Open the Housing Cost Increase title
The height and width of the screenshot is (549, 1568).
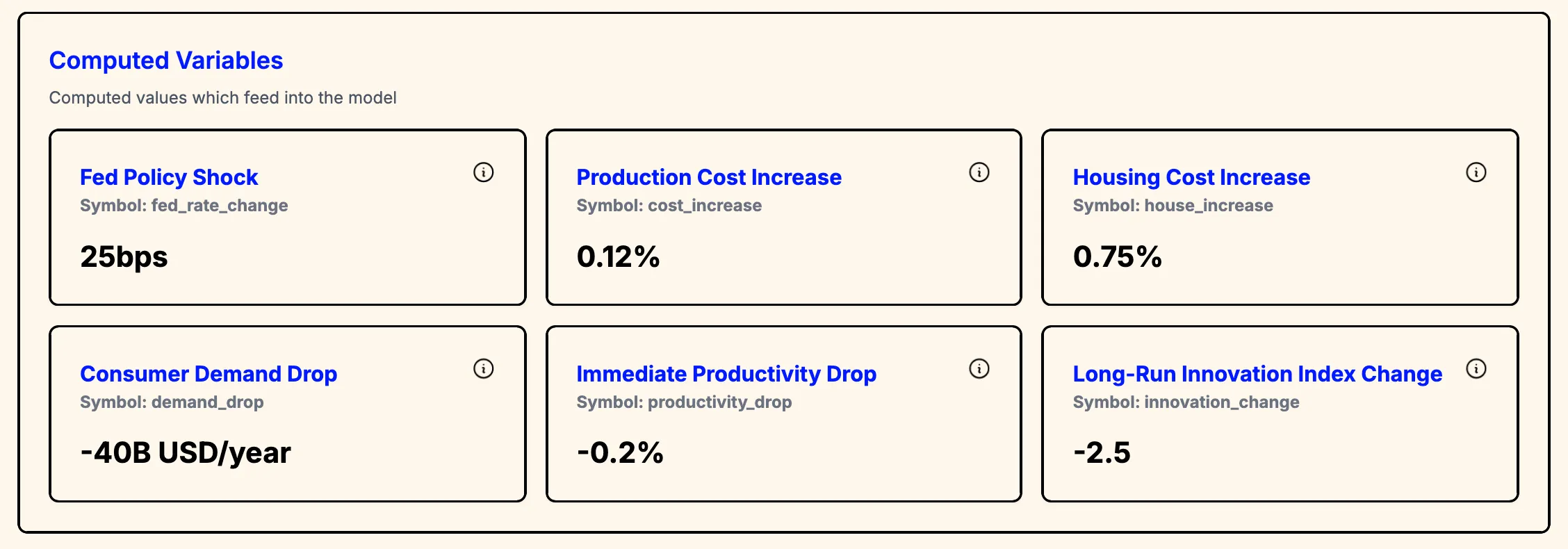(x=1191, y=177)
